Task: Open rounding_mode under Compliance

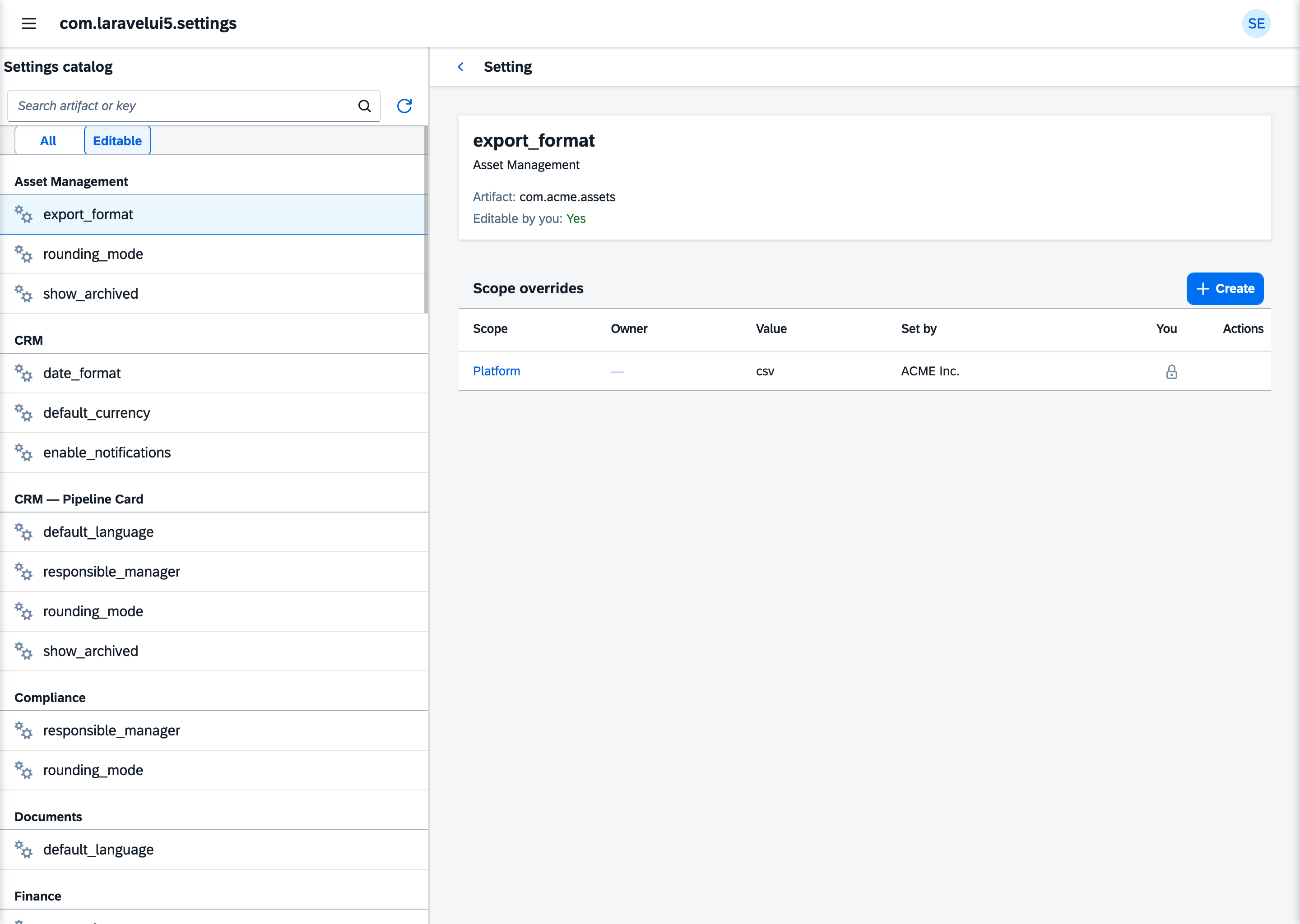Action: click(214, 771)
